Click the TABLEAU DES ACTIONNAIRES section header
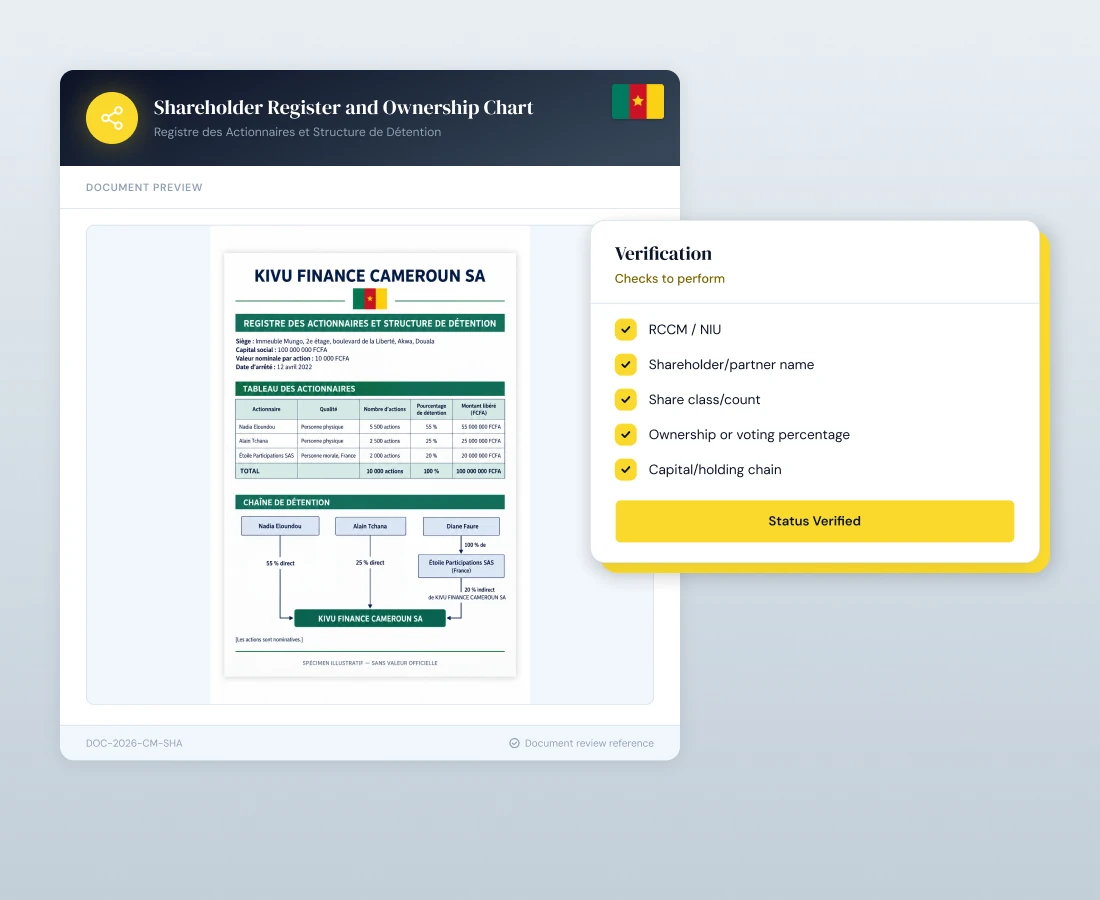 point(370,389)
